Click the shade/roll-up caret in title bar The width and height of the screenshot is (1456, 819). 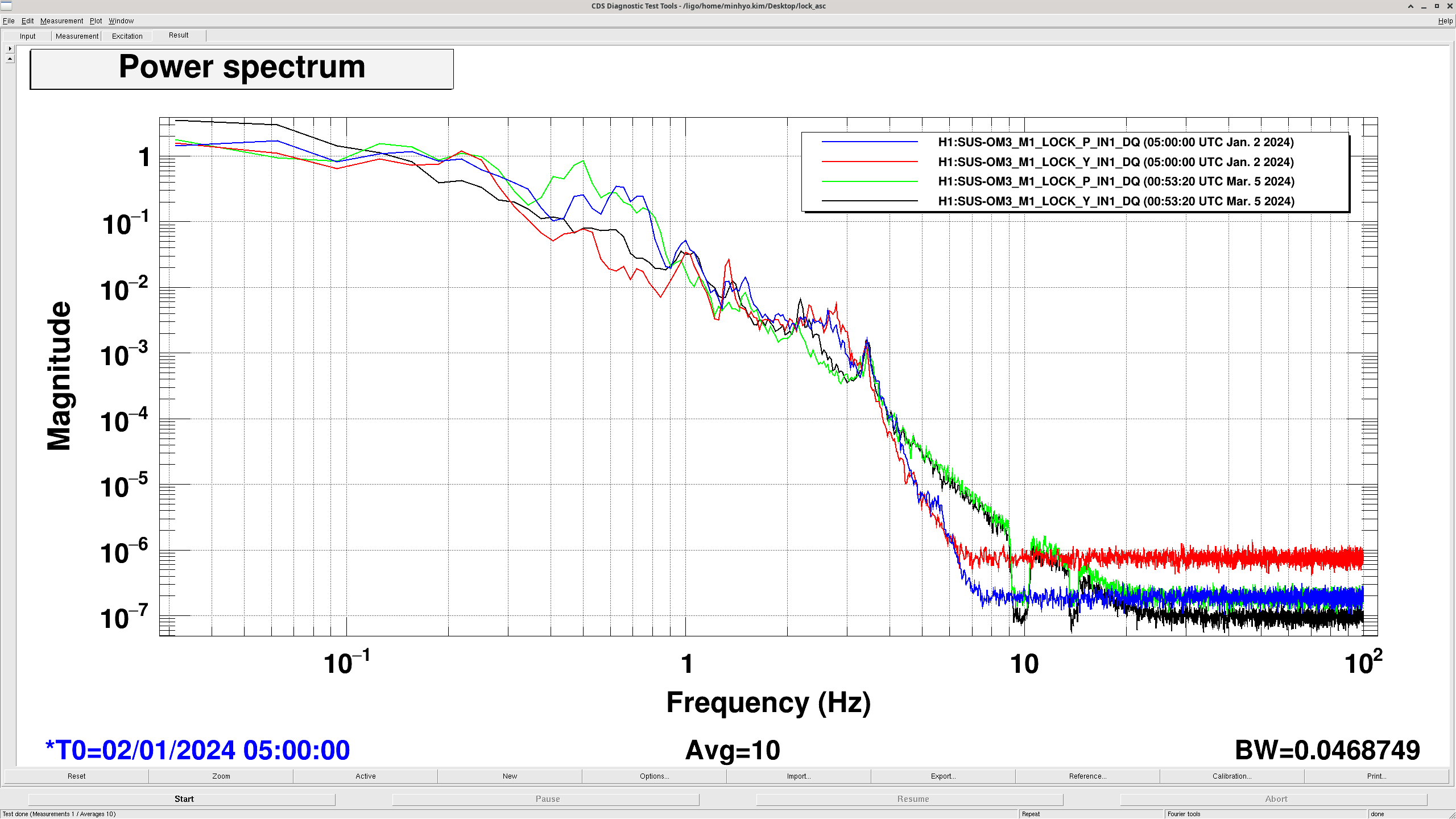(1410, 6)
